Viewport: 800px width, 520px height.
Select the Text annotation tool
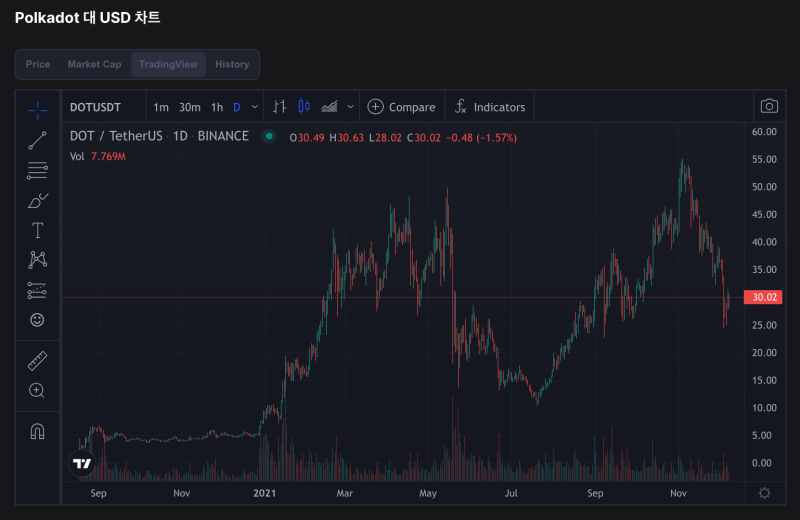[38, 230]
